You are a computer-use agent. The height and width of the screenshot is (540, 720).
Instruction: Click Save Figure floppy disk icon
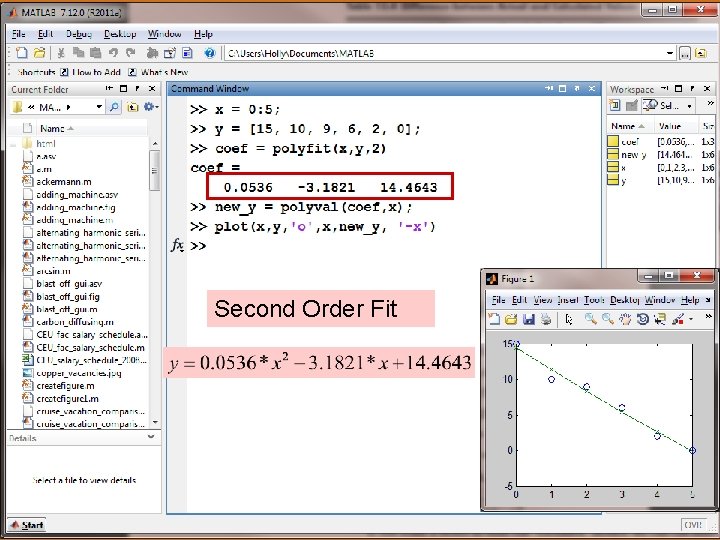[x=529, y=319]
